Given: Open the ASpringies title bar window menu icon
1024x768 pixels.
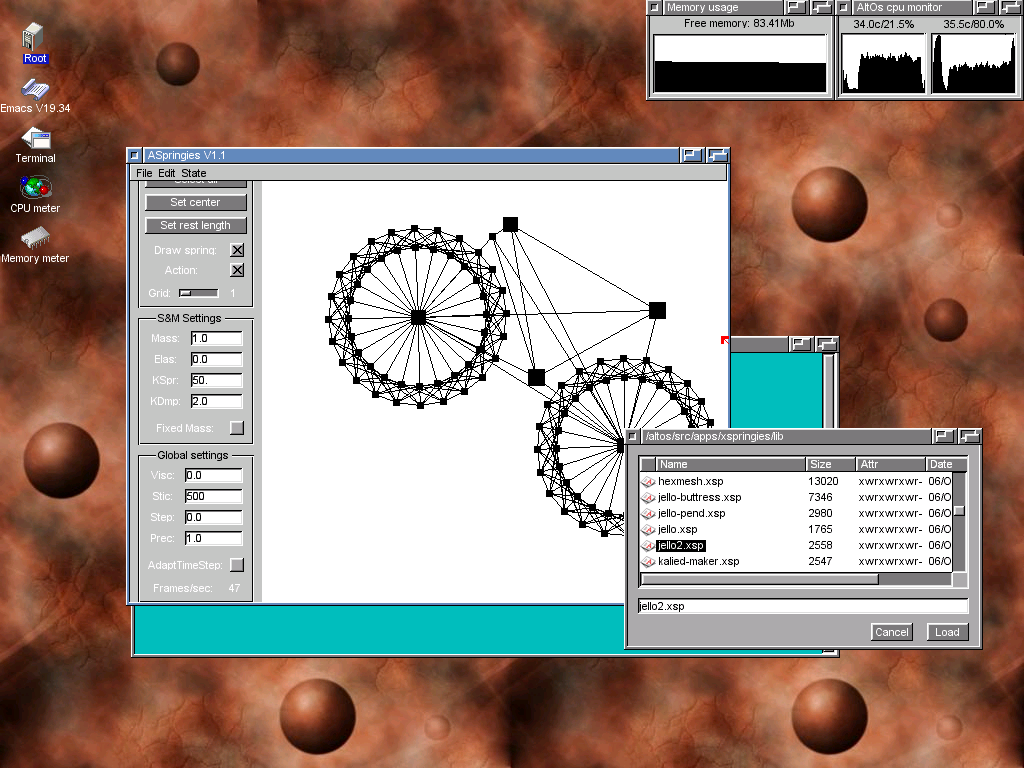Looking at the screenshot, I should coord(135,155).
